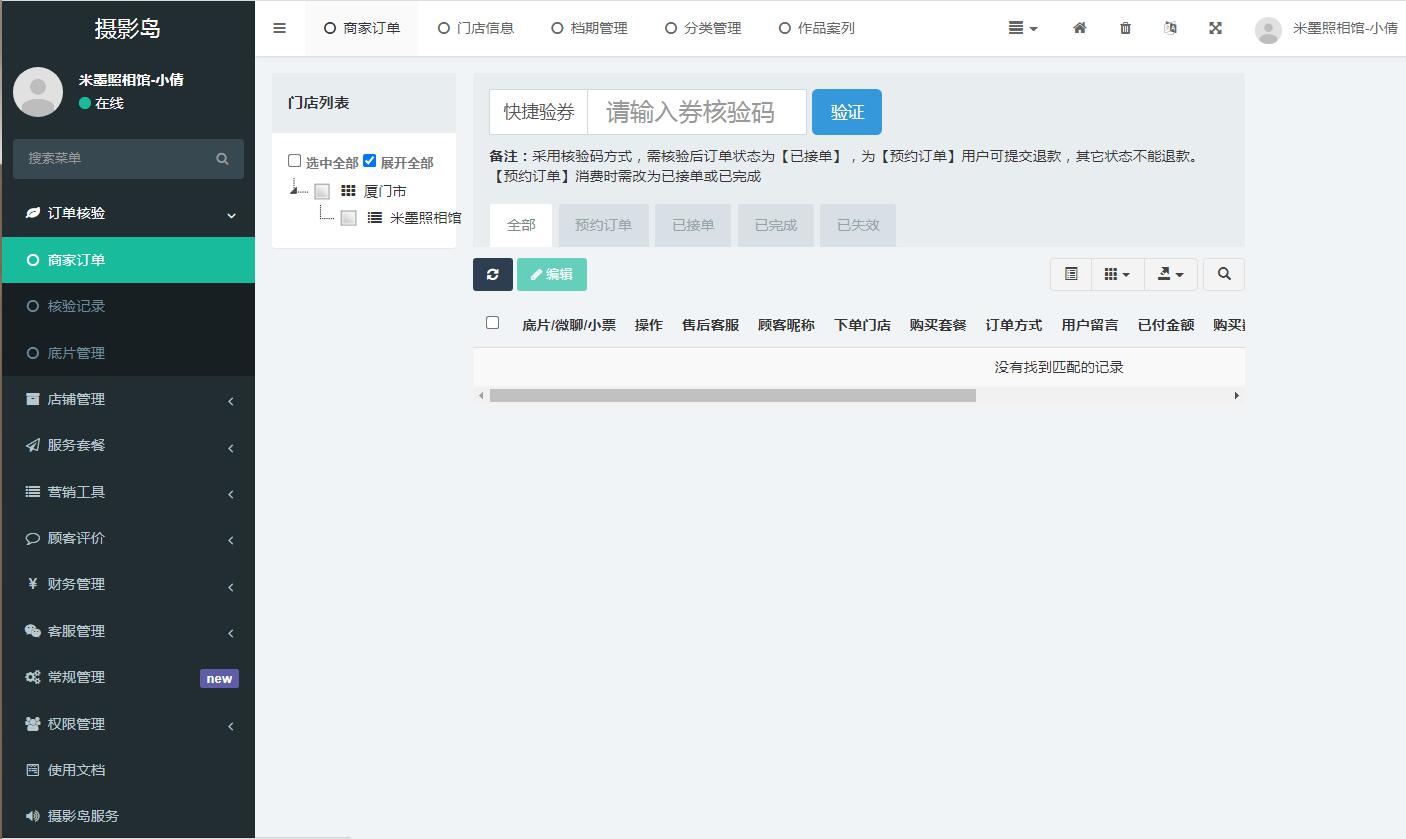Toggle the card view icon above table
Viewport: 1406px width, 839px height.
click(x=1071, y=274)
